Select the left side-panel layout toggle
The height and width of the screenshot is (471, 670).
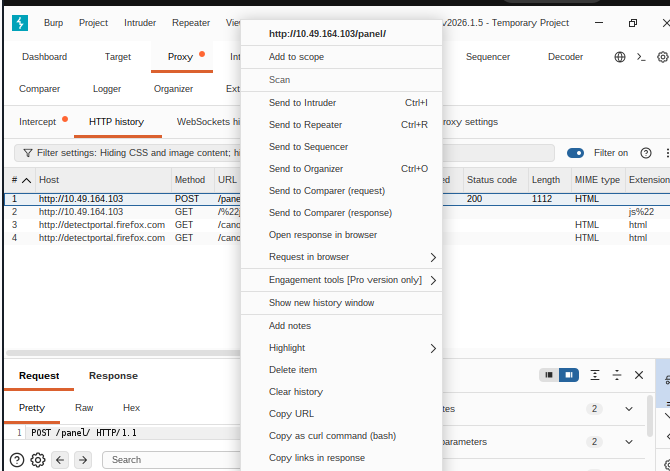(549, 375)
